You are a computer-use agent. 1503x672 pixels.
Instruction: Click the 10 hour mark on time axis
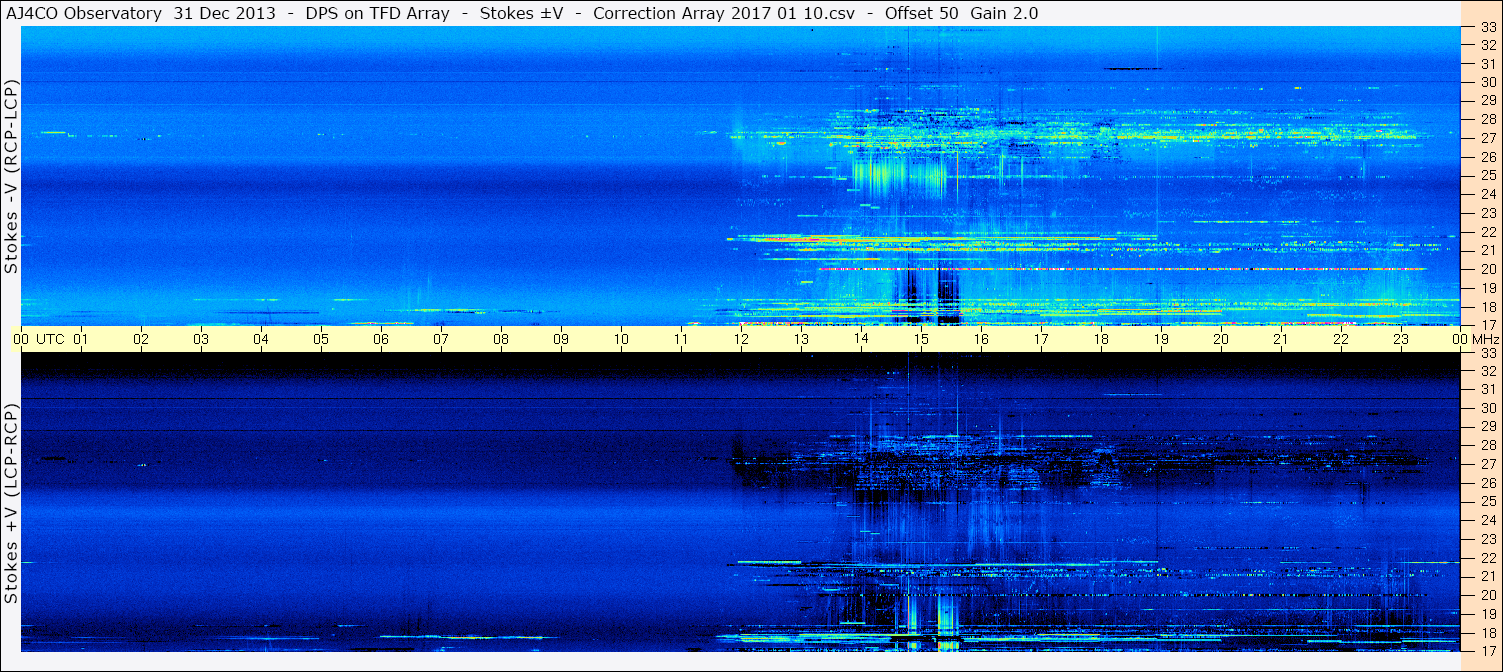pyautogui.click(x=621, y=340)
